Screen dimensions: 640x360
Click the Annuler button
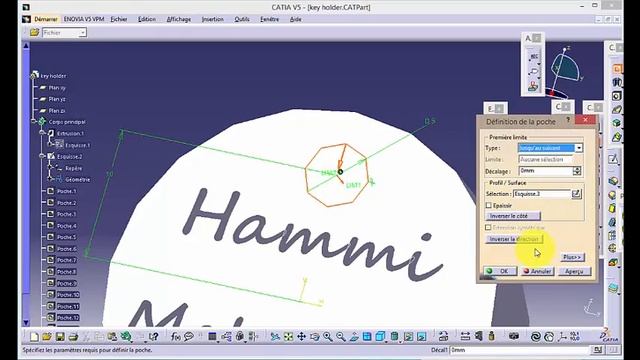click(x=537, y=271)
